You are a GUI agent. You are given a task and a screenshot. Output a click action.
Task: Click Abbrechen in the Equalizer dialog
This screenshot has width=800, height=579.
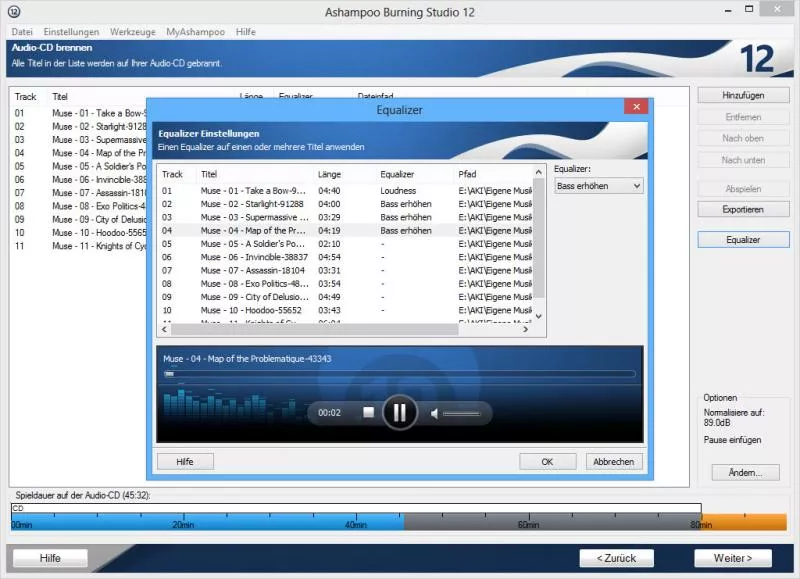click(x=614, y=461)
